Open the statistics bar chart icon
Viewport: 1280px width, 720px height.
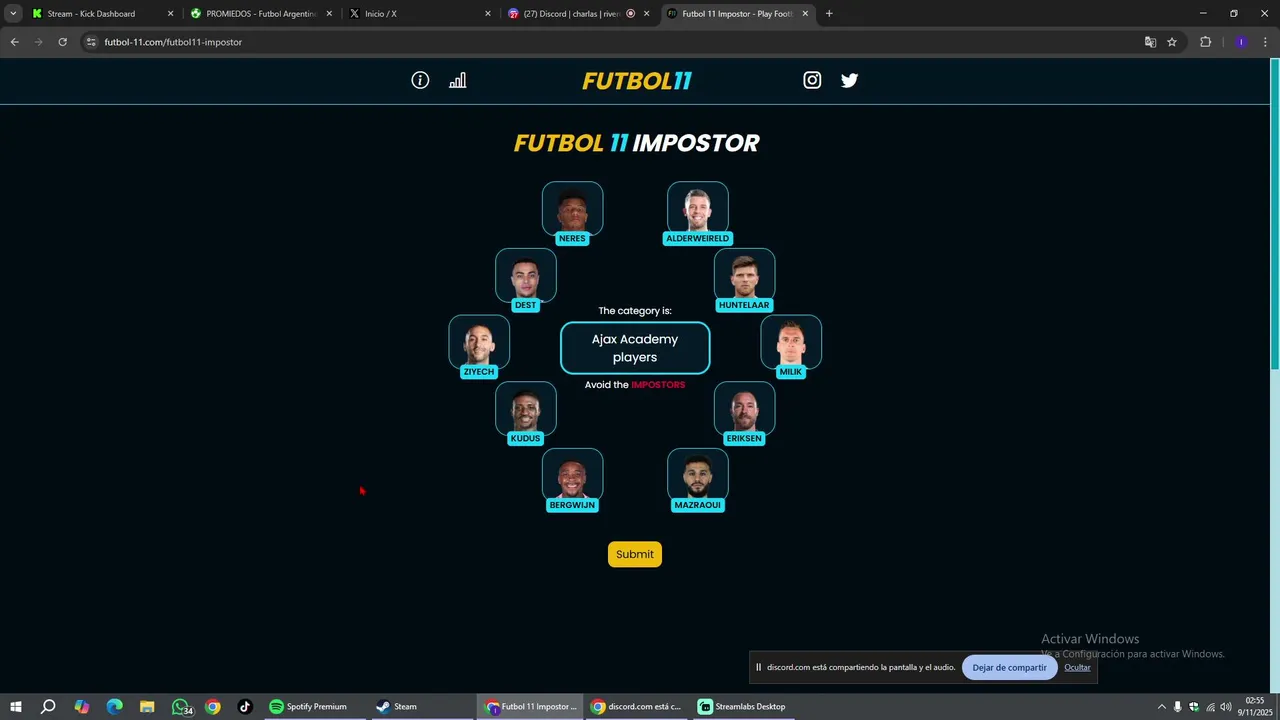(x=457, y=81)
